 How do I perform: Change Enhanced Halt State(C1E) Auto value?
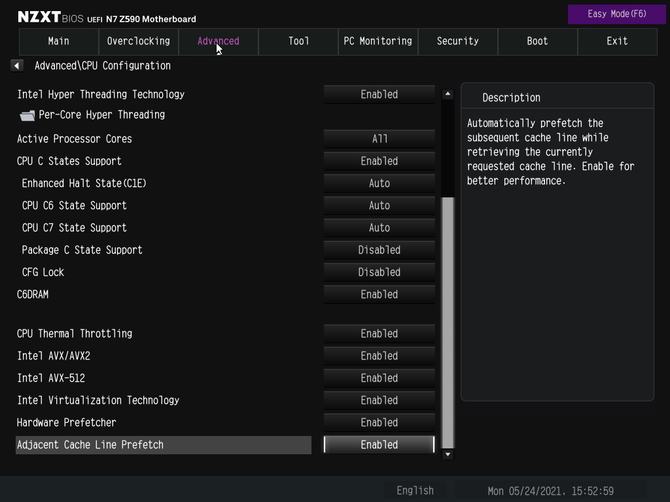point(379,183)
